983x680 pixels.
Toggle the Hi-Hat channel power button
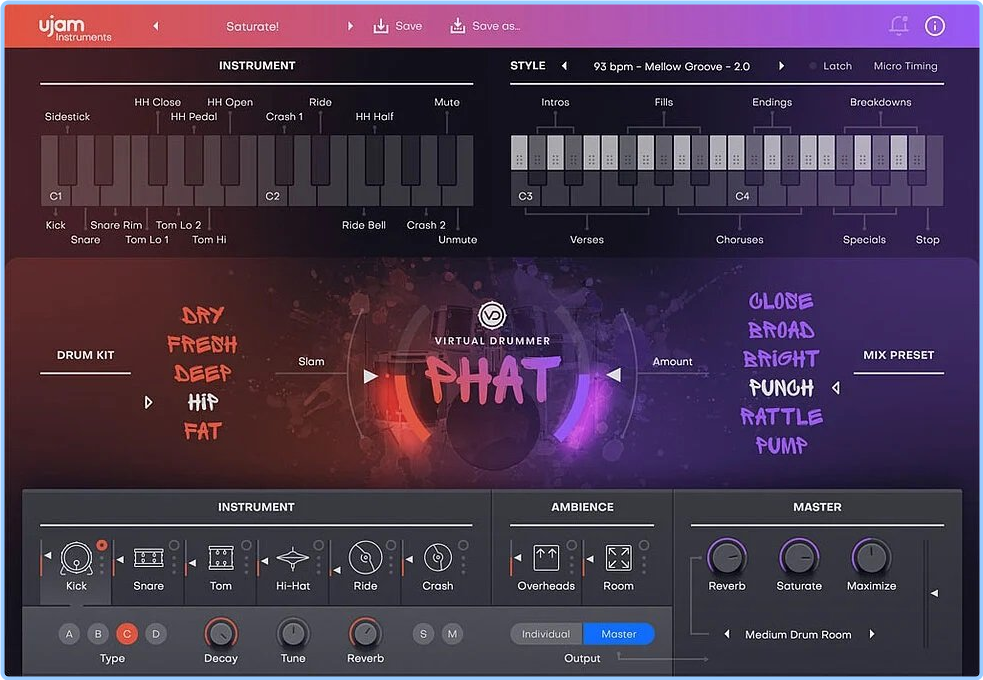point(318,545)
